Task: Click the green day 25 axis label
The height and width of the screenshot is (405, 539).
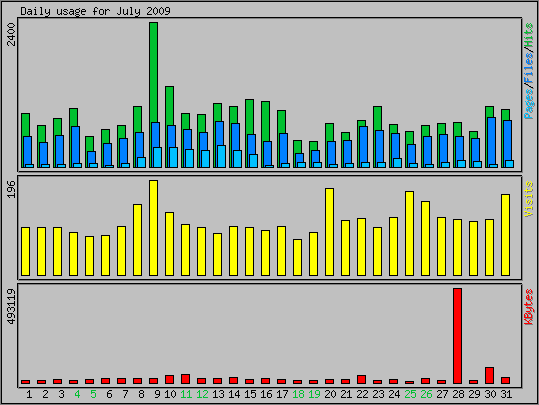Action: pos(410,394)
